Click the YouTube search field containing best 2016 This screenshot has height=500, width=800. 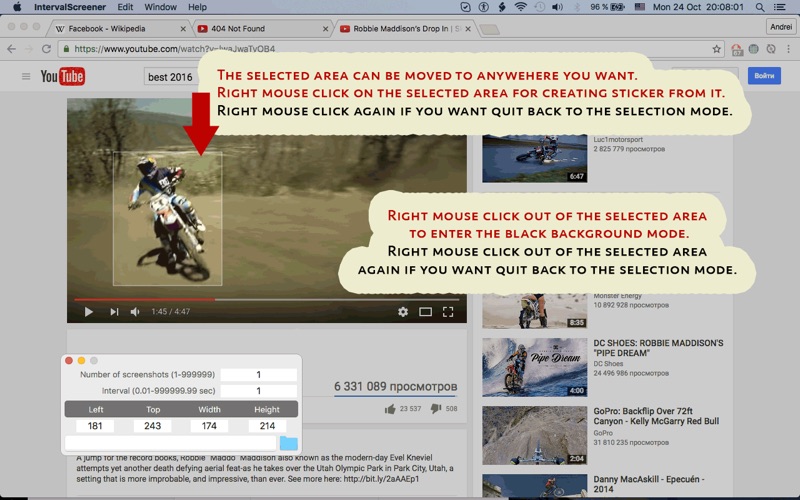pyautogui.click(x=171, y=77)
